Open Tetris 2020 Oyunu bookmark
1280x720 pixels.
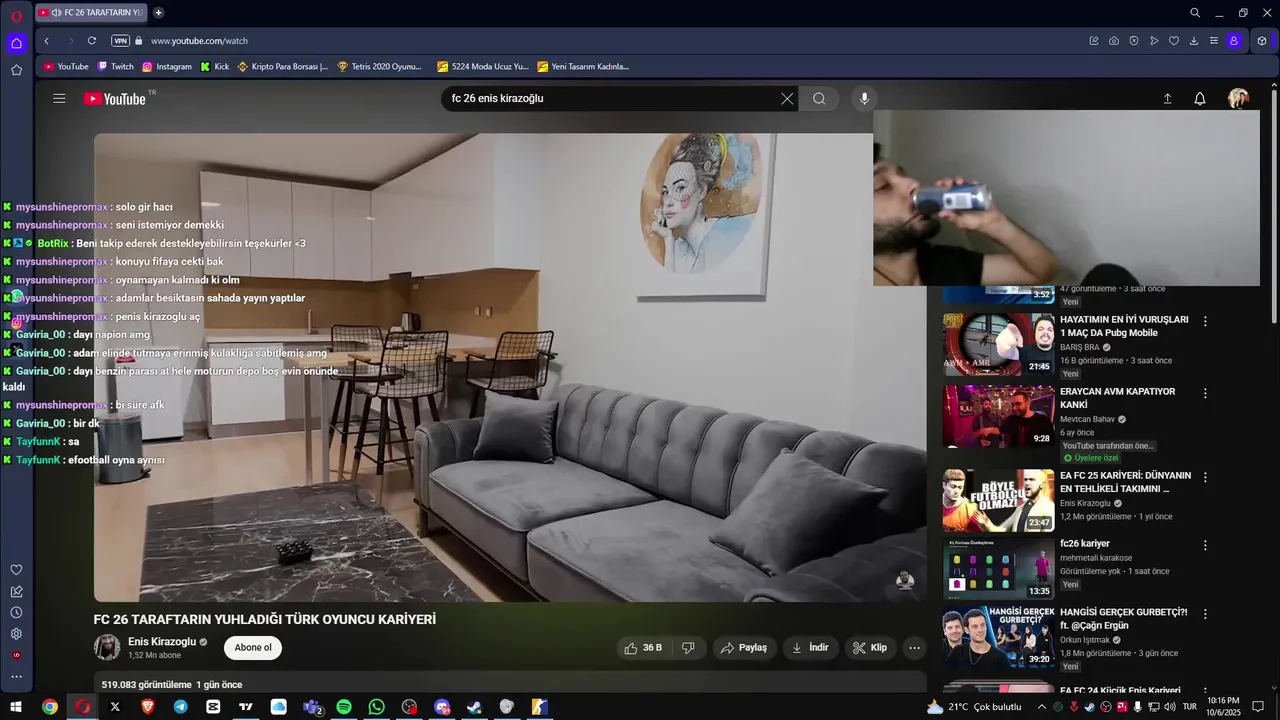point(380,67)
